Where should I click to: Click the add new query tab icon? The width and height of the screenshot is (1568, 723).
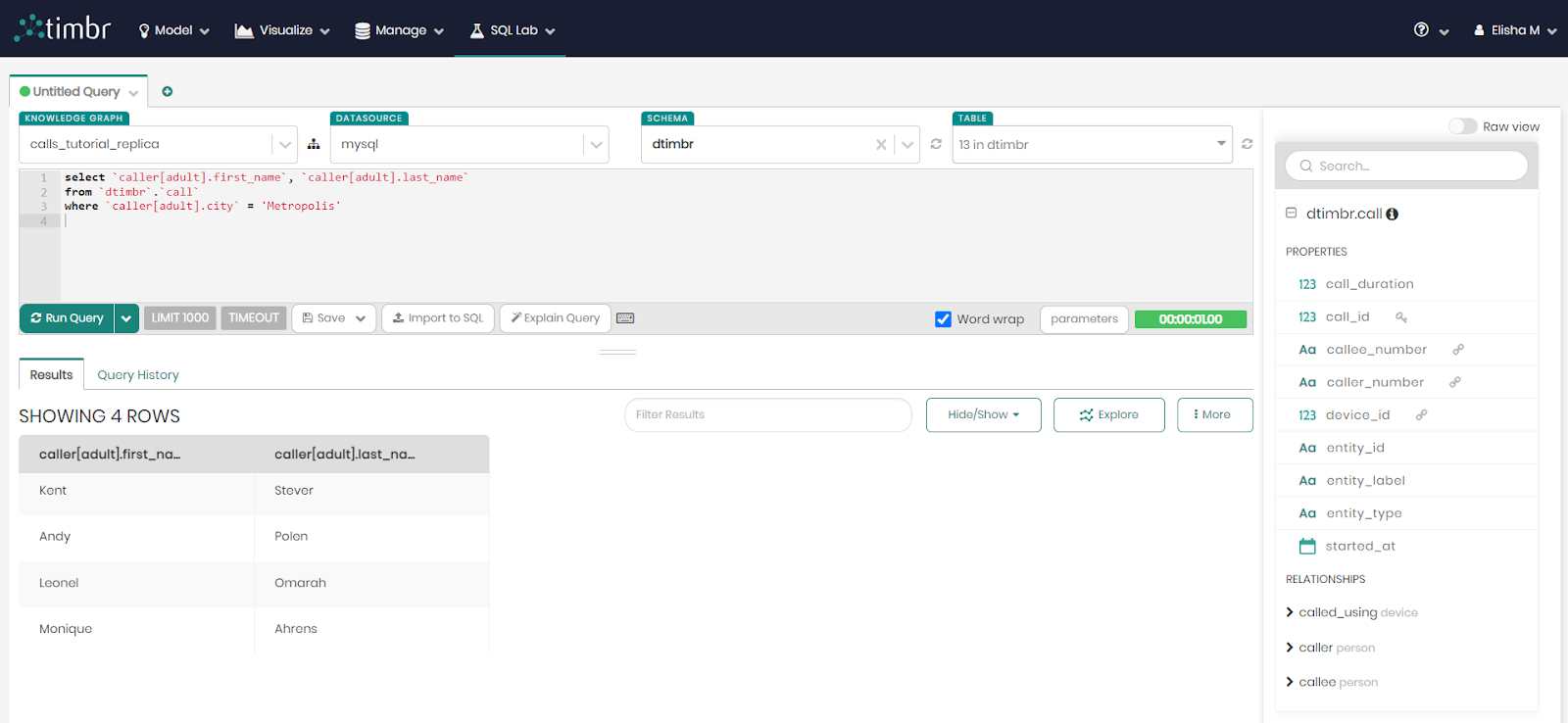tap(168, 91)
